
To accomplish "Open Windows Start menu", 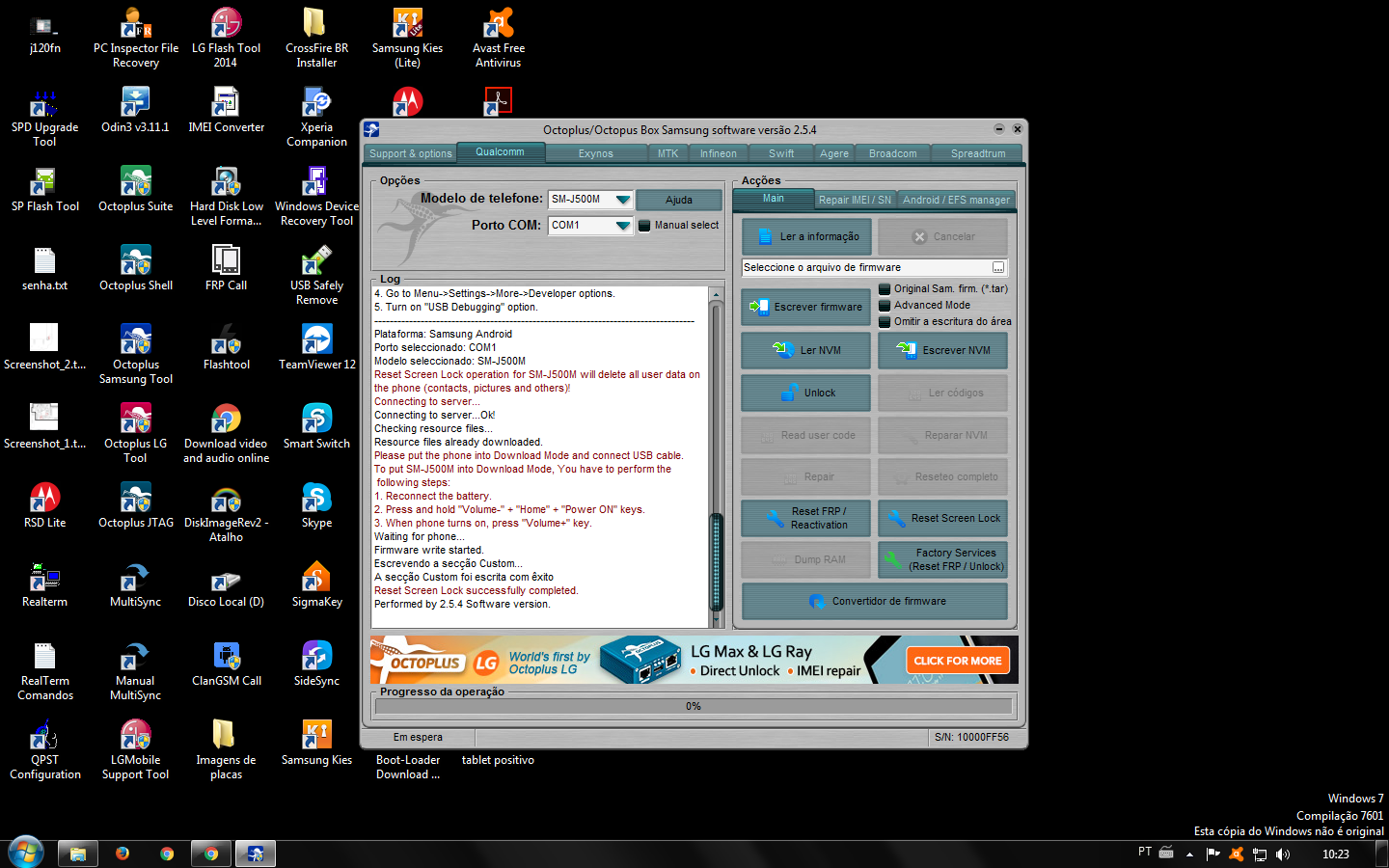I will 26,853.
